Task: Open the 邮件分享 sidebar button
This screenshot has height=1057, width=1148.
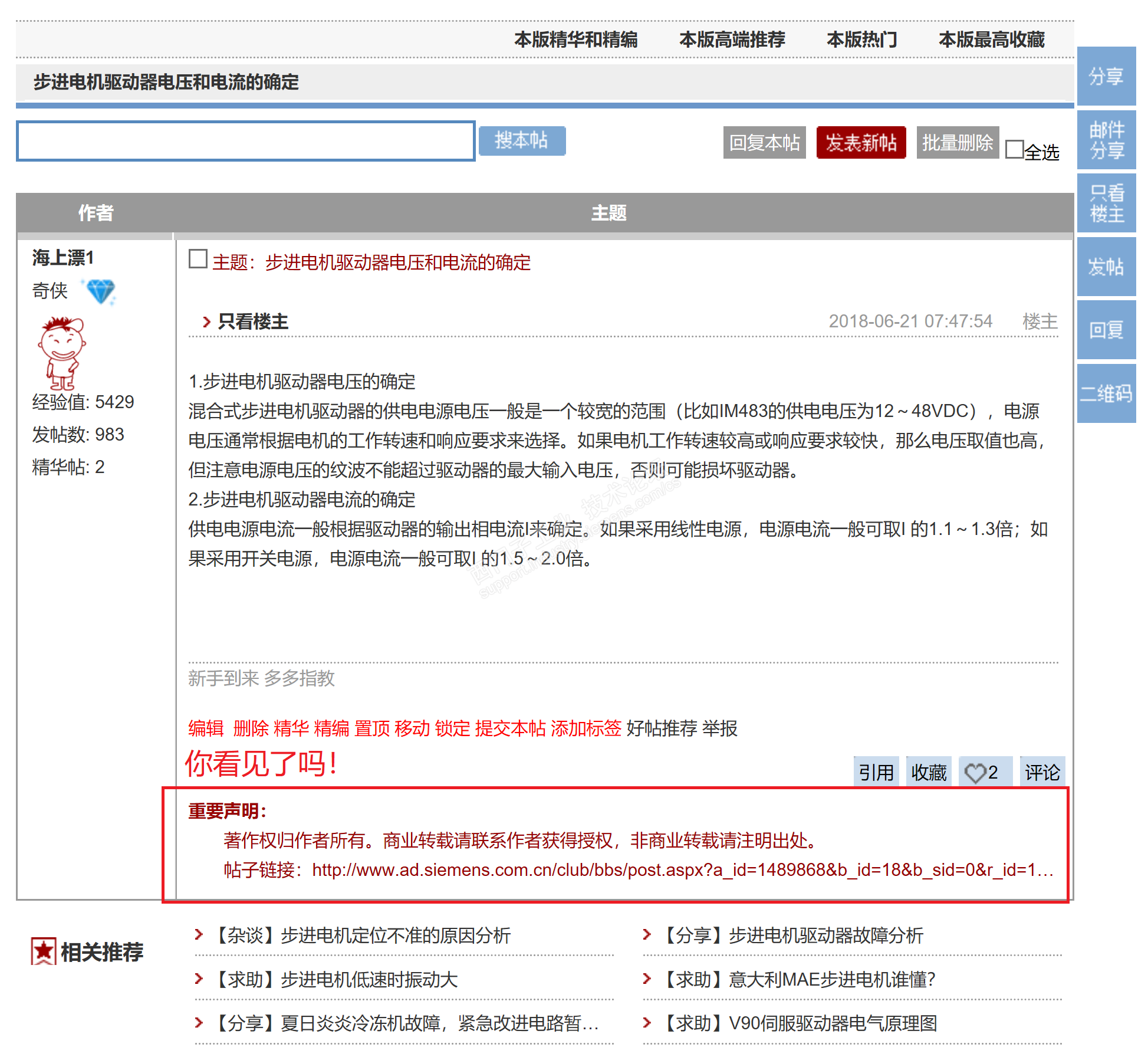Action: point(1106,140)
